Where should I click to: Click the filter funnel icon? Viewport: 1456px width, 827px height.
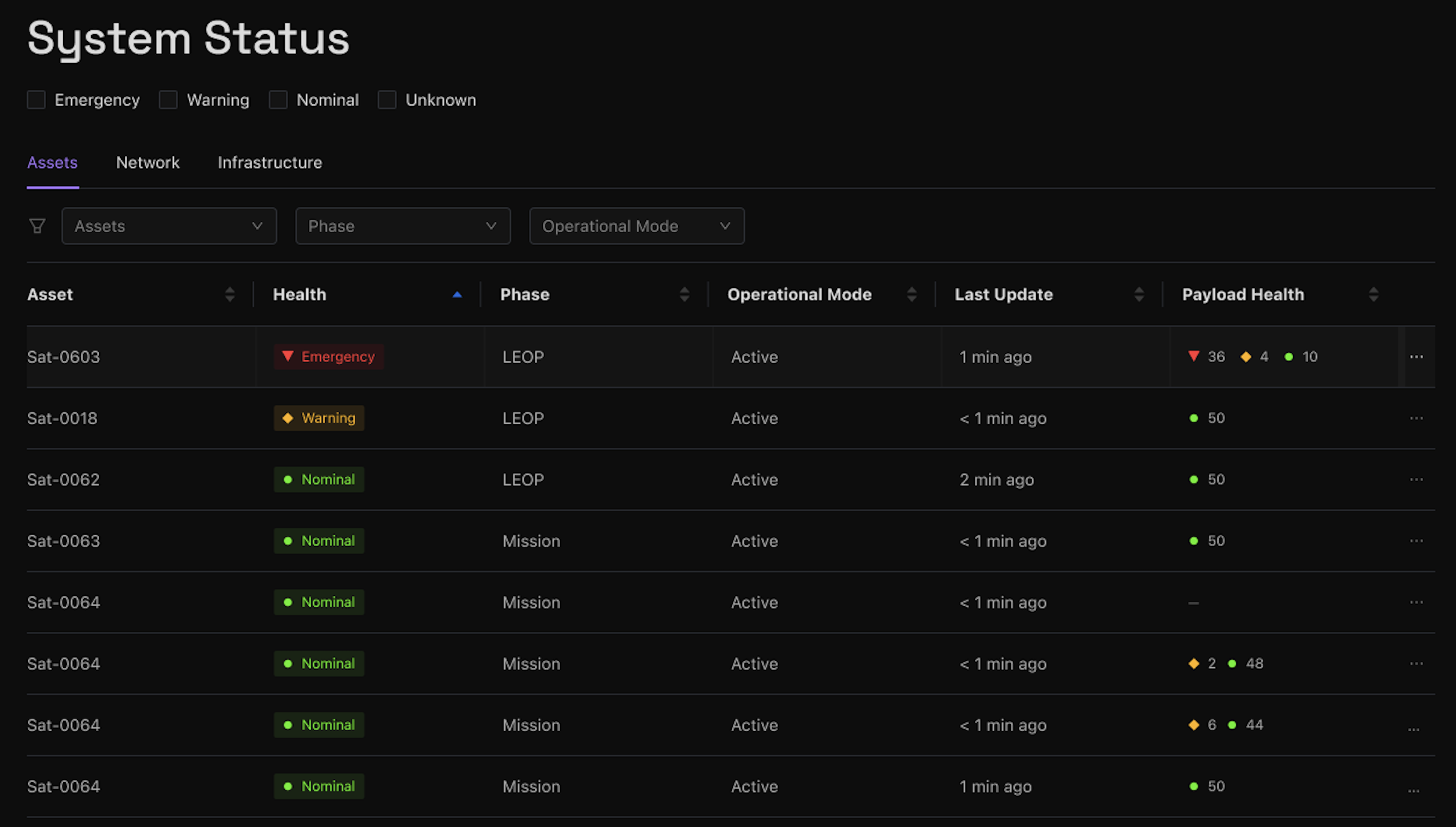tap(37, 226)
